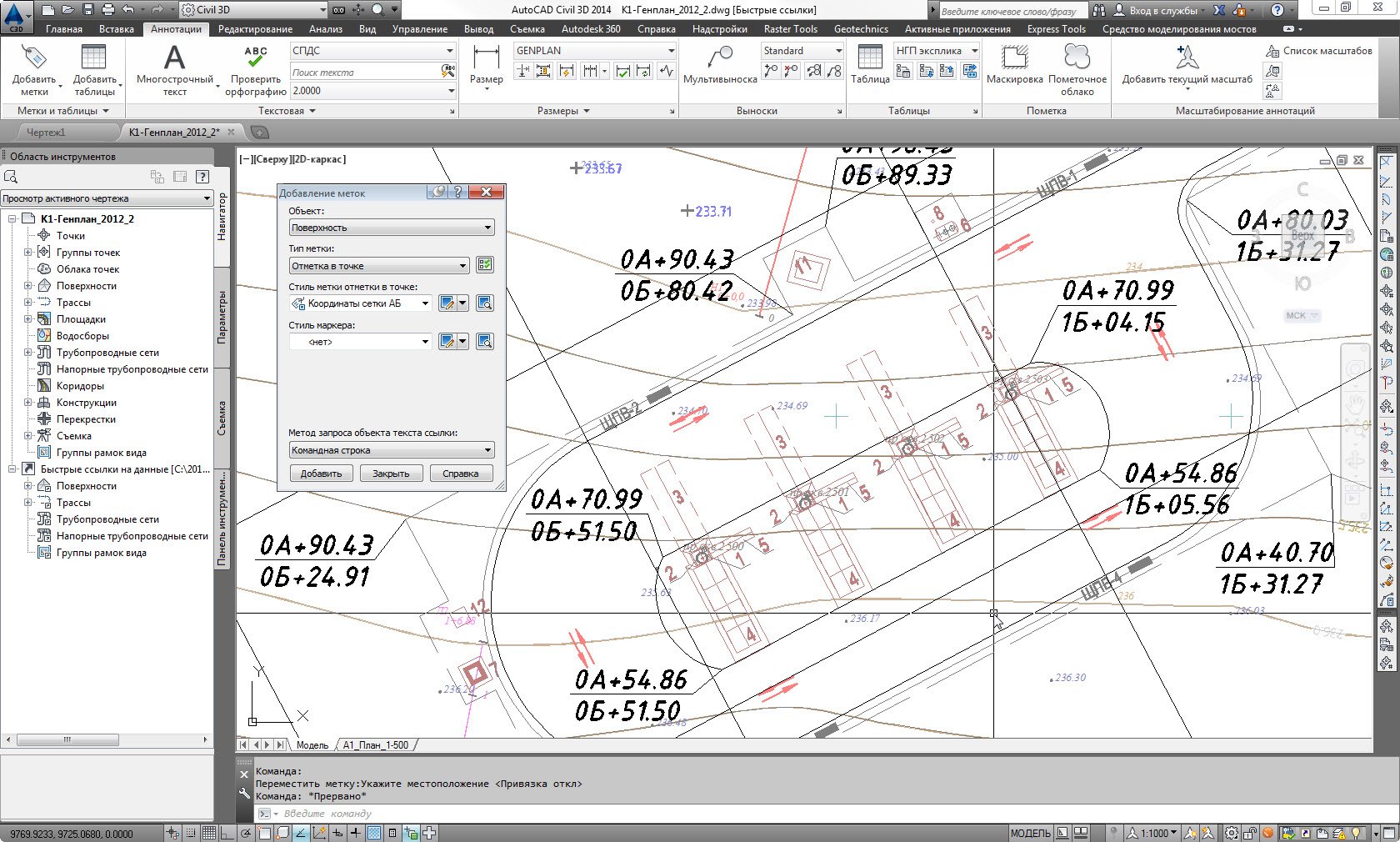Image resolution: width=1400 pixels, height=842 pixels.
Task: Insert a table with Таблица icon
Action: click(870, 66)
